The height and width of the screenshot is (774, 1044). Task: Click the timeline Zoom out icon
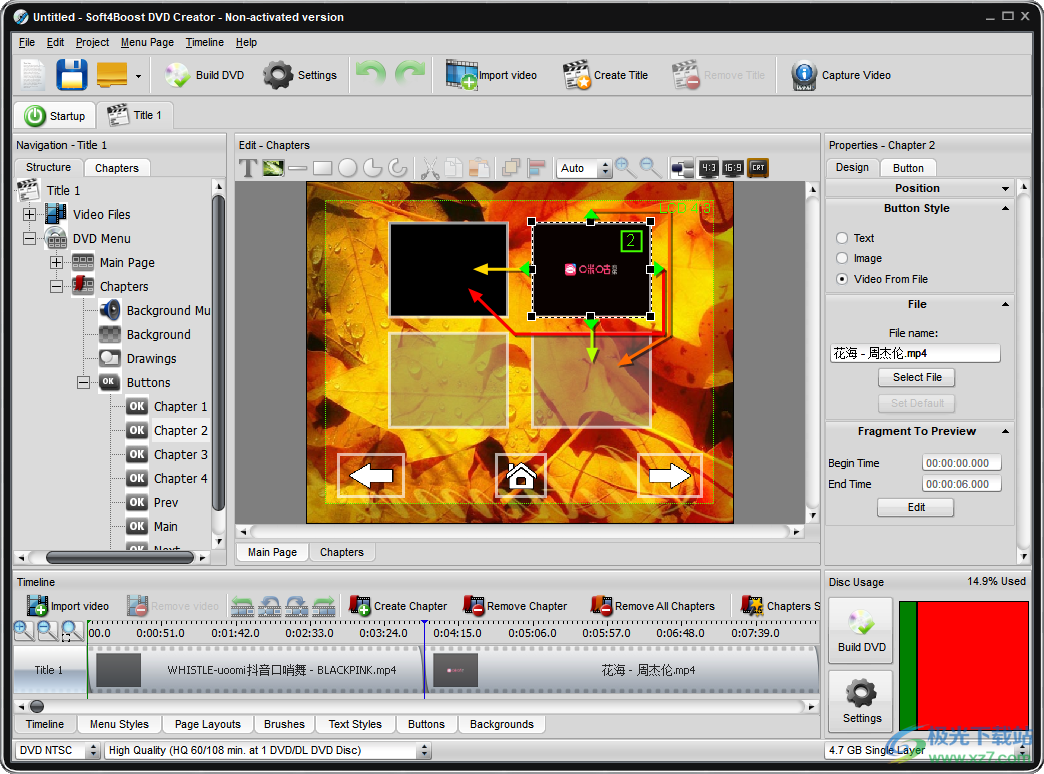[x=47, y=630]
